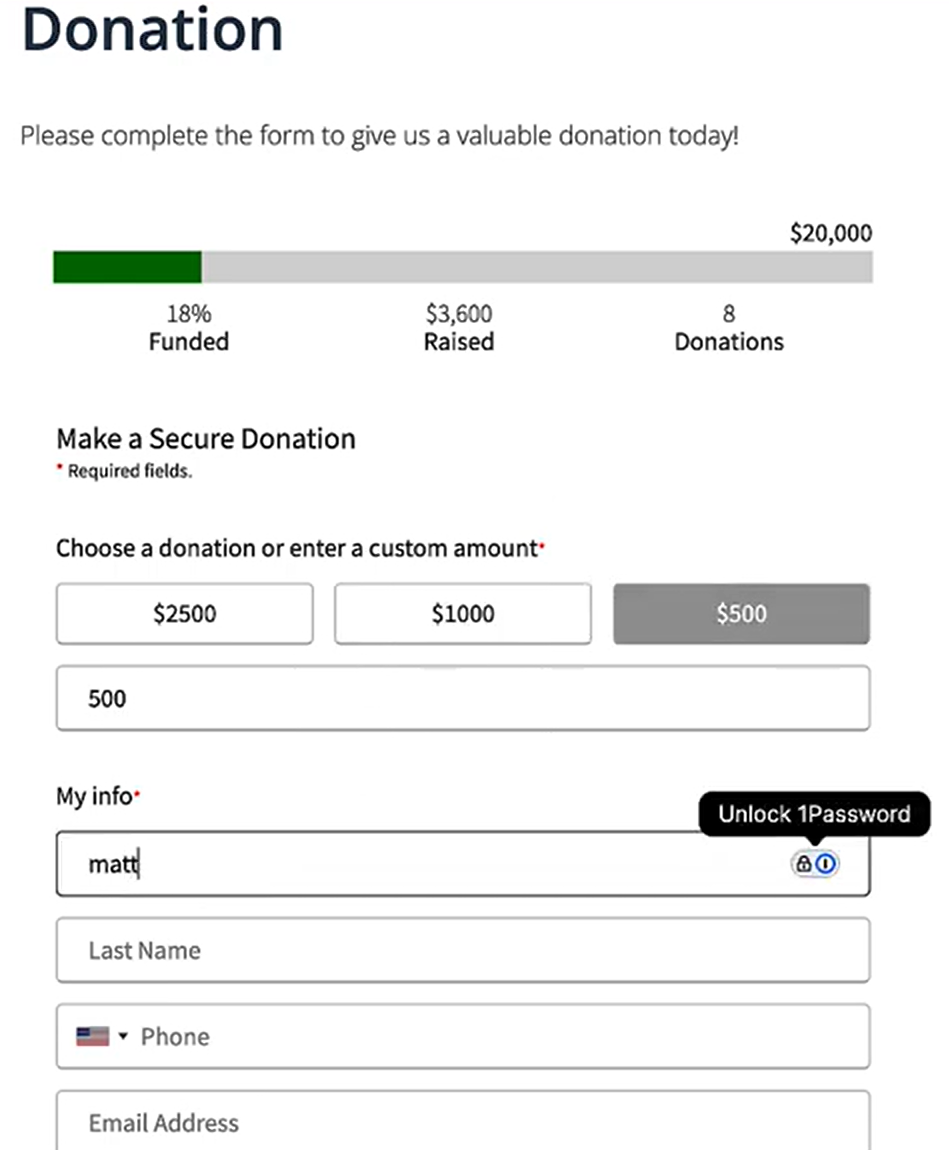The width and height of the screenshot is (949, 1150).
Task: Choose the $1000 donation option
Action: pyautogui.click(x=463, y=614)
